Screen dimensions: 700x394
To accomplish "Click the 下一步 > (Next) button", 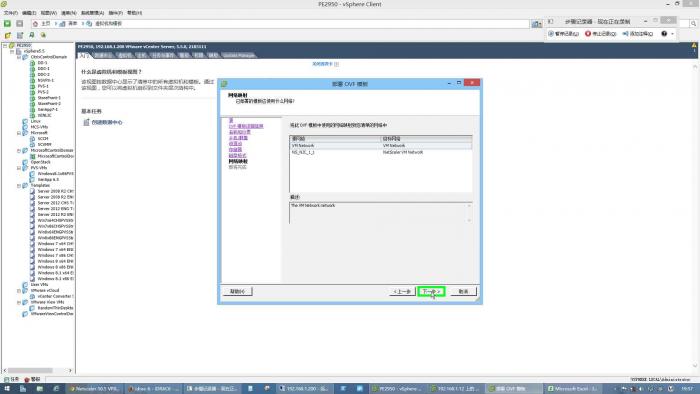I will [x=431, y=291].
